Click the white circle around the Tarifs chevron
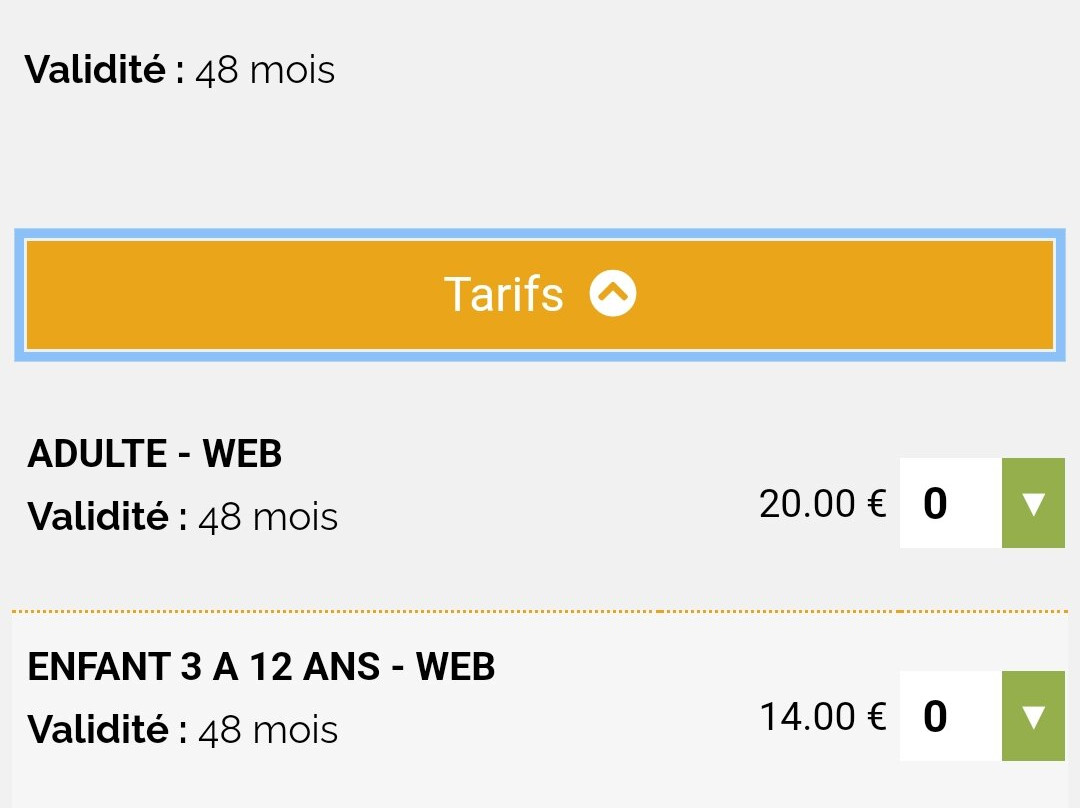1080x808 pixels. (612, 293)
